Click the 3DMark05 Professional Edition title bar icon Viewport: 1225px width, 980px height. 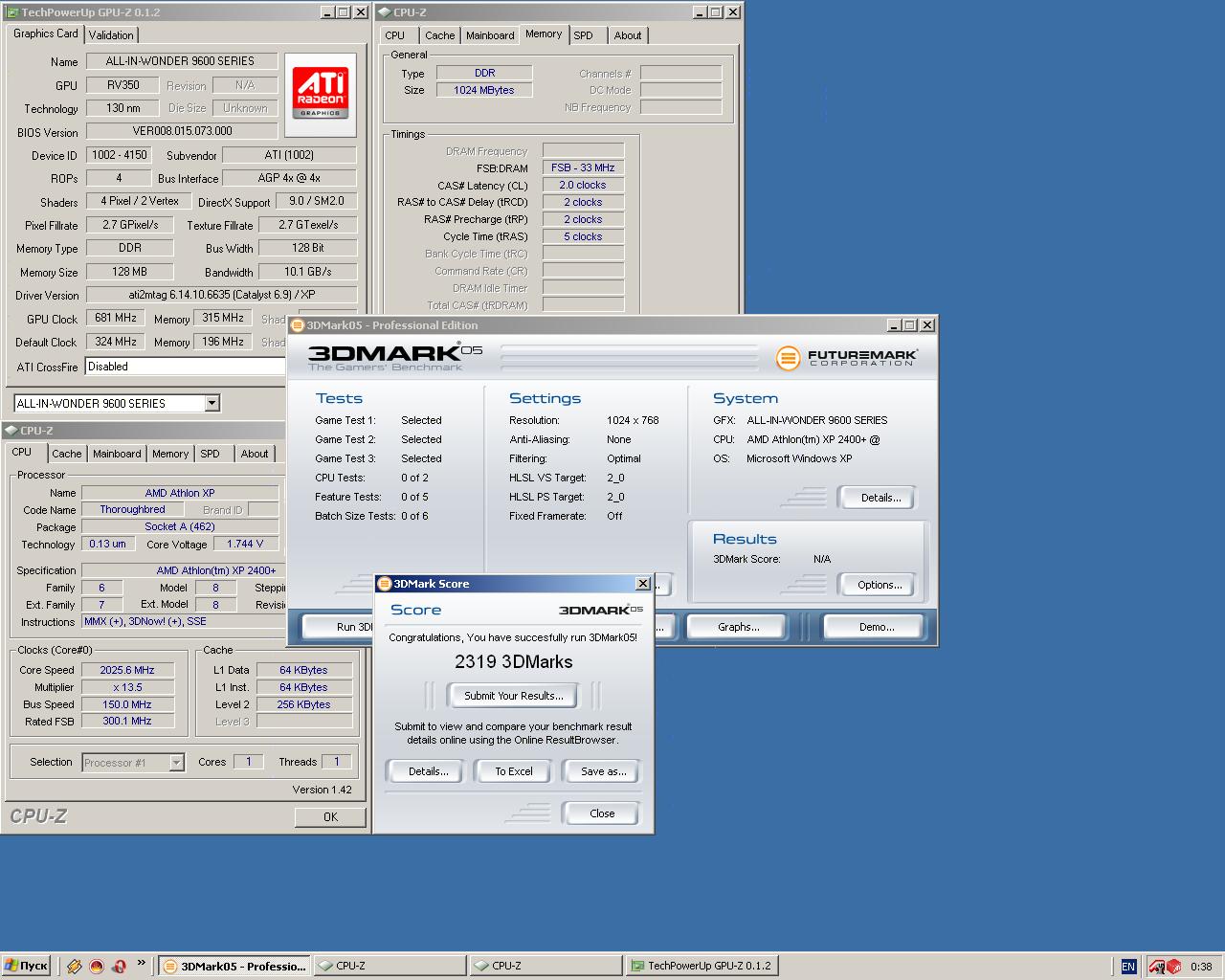297,325
